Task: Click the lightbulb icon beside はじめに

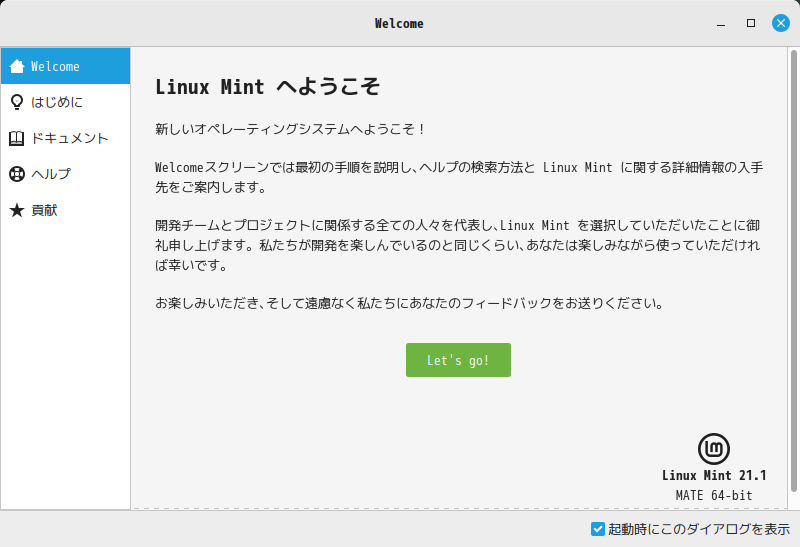Action: click(x=17, y=102)
